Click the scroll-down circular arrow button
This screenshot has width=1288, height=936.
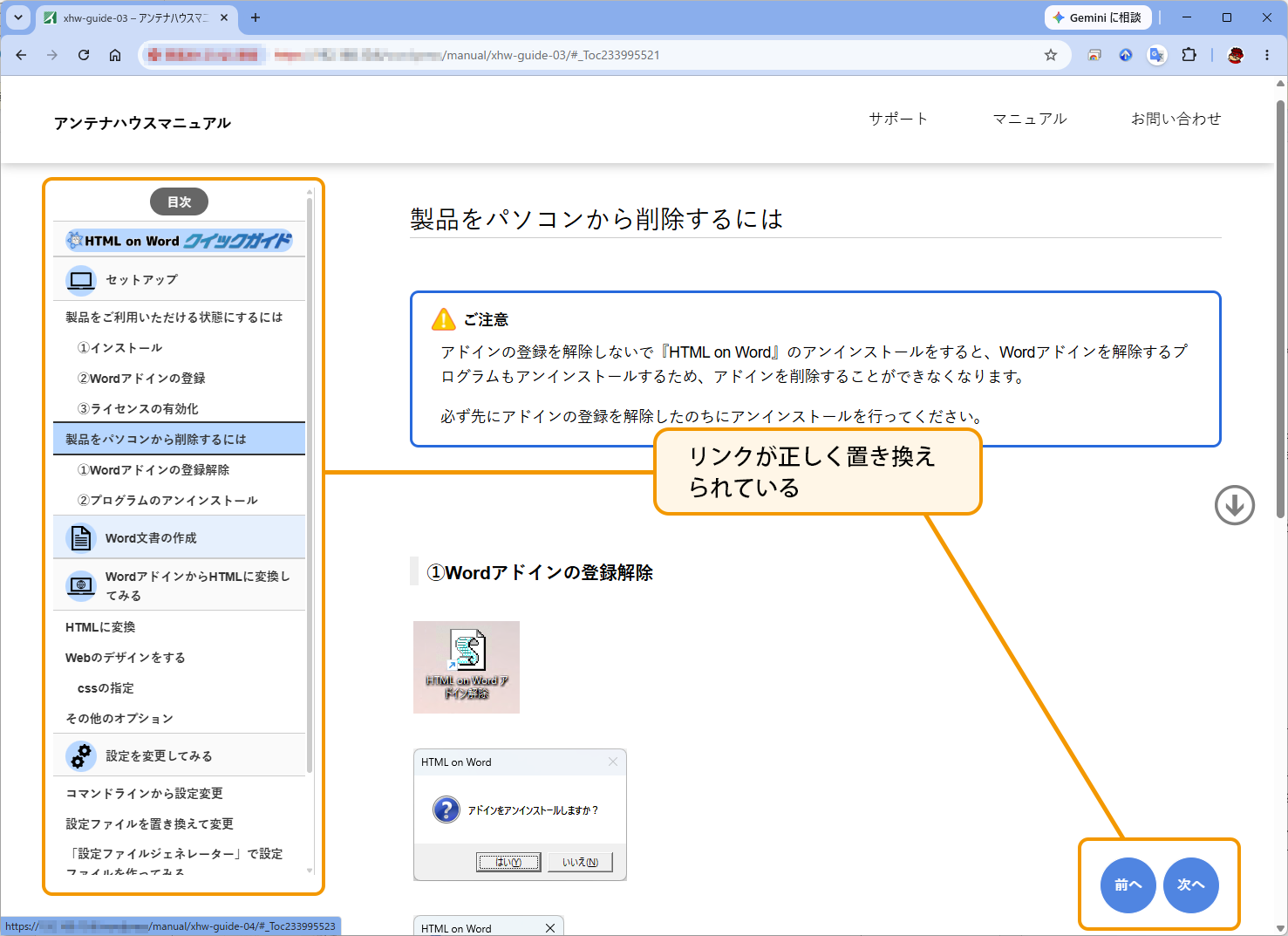coord(1235,505)
